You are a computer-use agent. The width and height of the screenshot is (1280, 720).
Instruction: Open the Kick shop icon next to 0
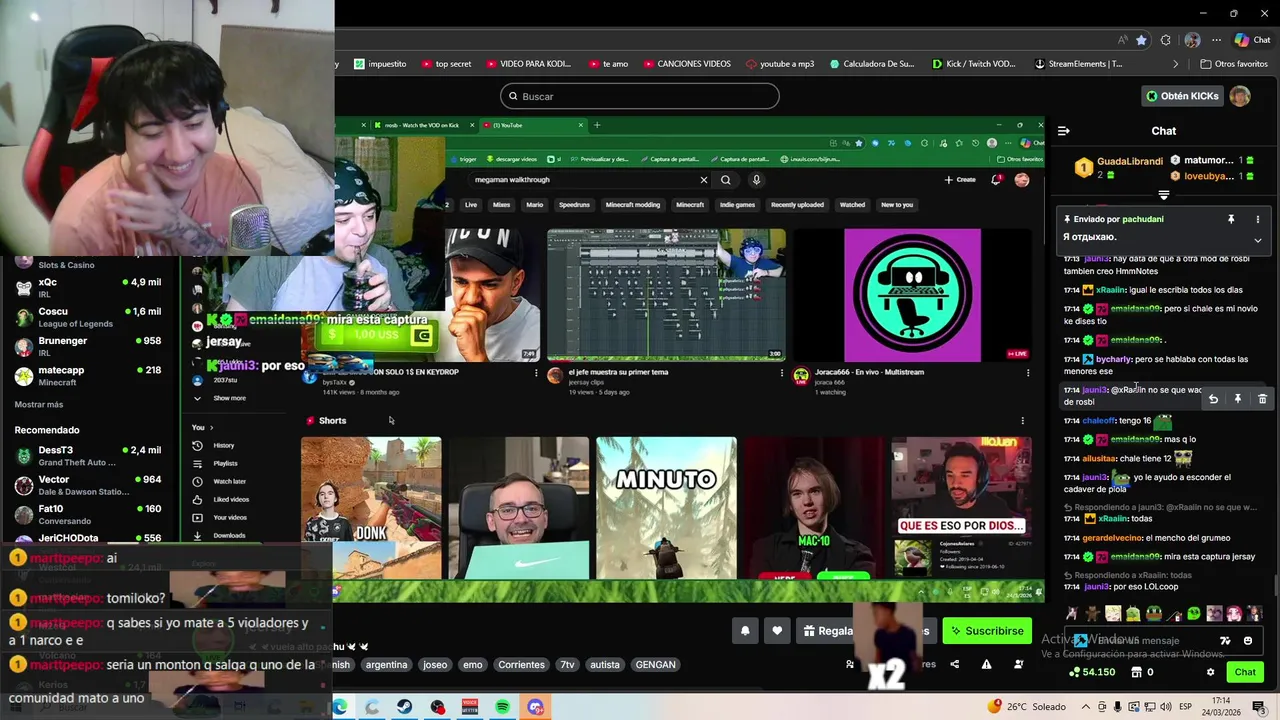tap(1136, 672)
